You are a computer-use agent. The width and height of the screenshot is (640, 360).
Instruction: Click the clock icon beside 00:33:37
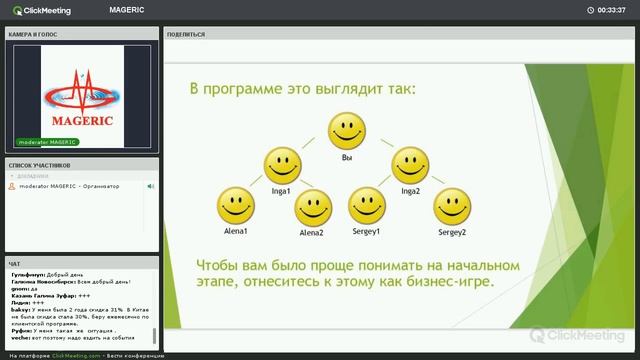coord(590,10)
